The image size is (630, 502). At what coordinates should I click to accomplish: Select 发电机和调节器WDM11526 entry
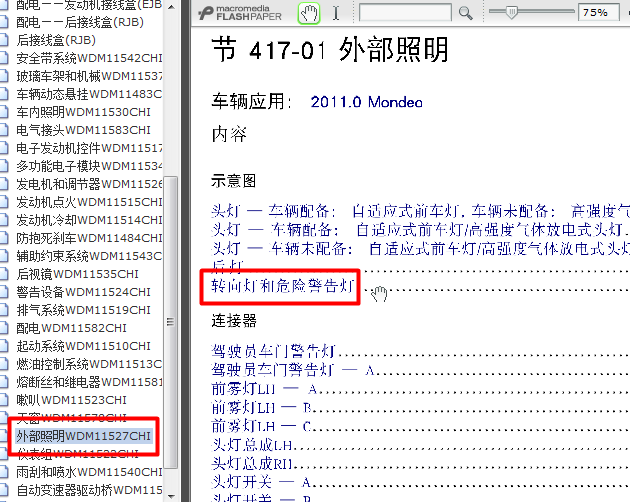point(89,184)
